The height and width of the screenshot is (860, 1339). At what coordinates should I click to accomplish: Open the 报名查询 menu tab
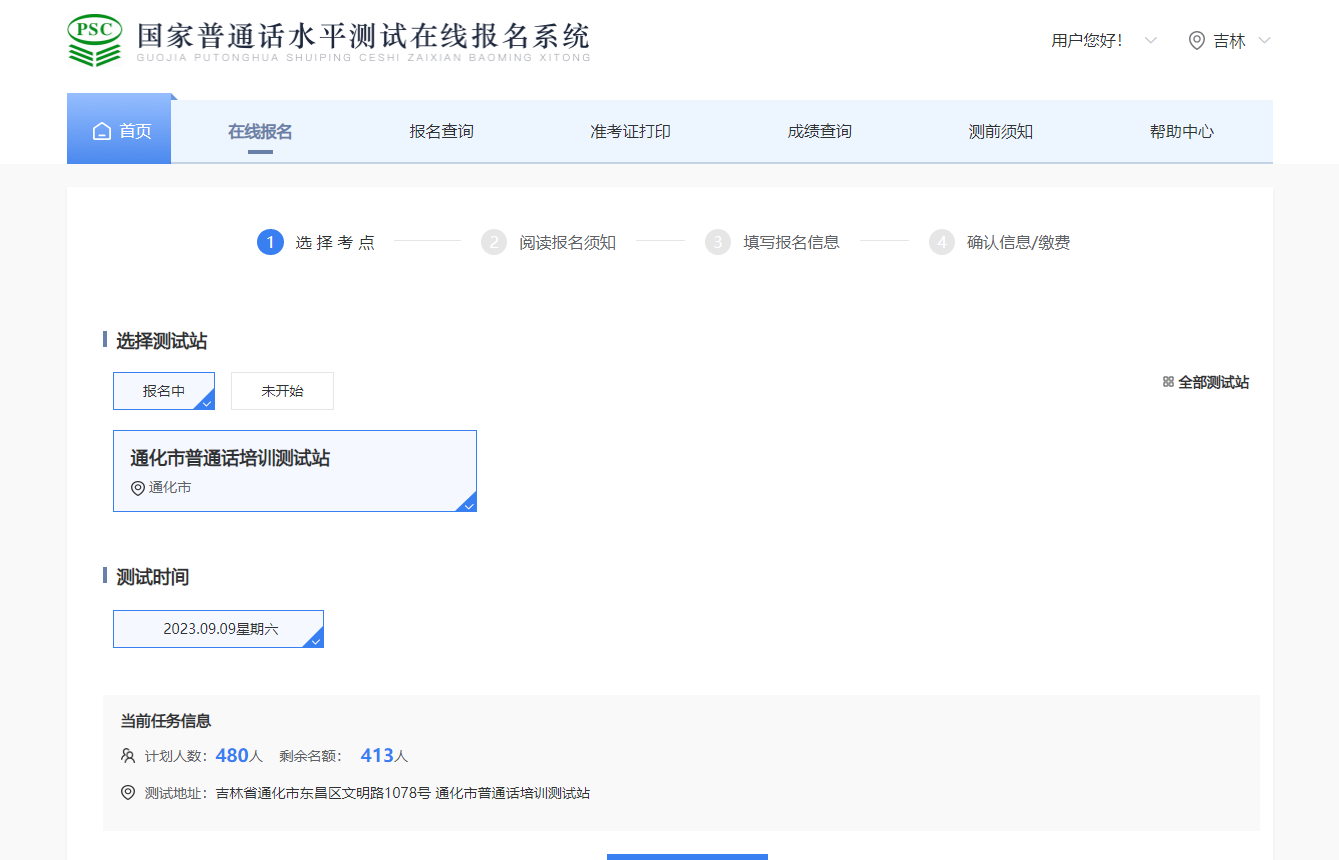[441, 132]
